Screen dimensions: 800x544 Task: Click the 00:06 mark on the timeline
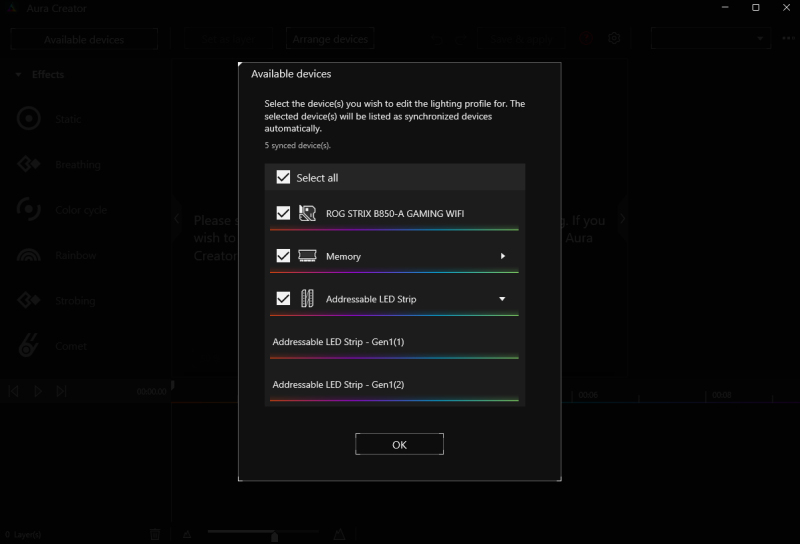(x=588, y=395)
